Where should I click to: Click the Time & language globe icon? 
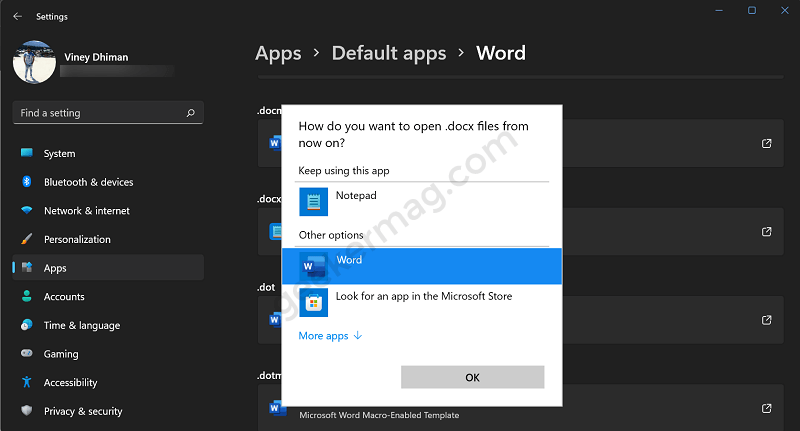[27, 324]
